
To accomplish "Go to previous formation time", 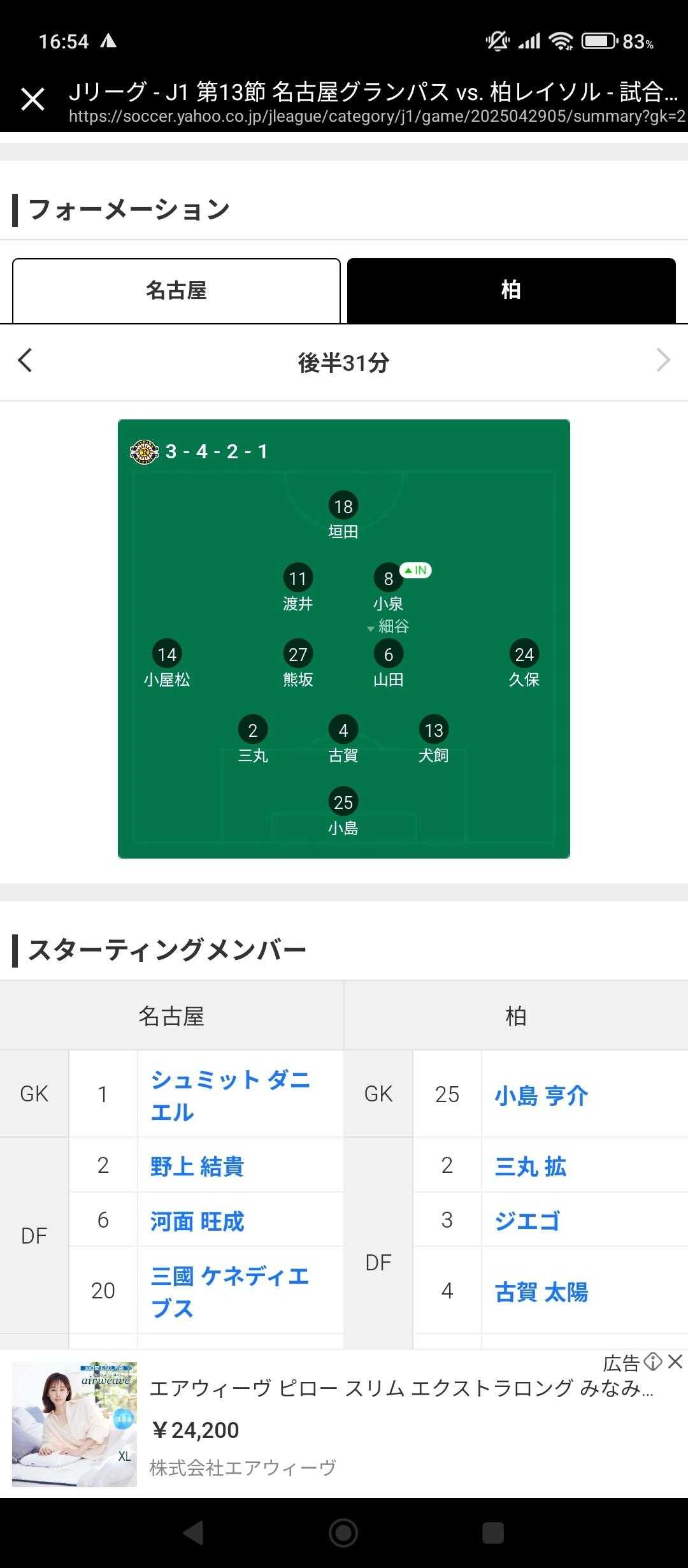I will coord(25,361).
